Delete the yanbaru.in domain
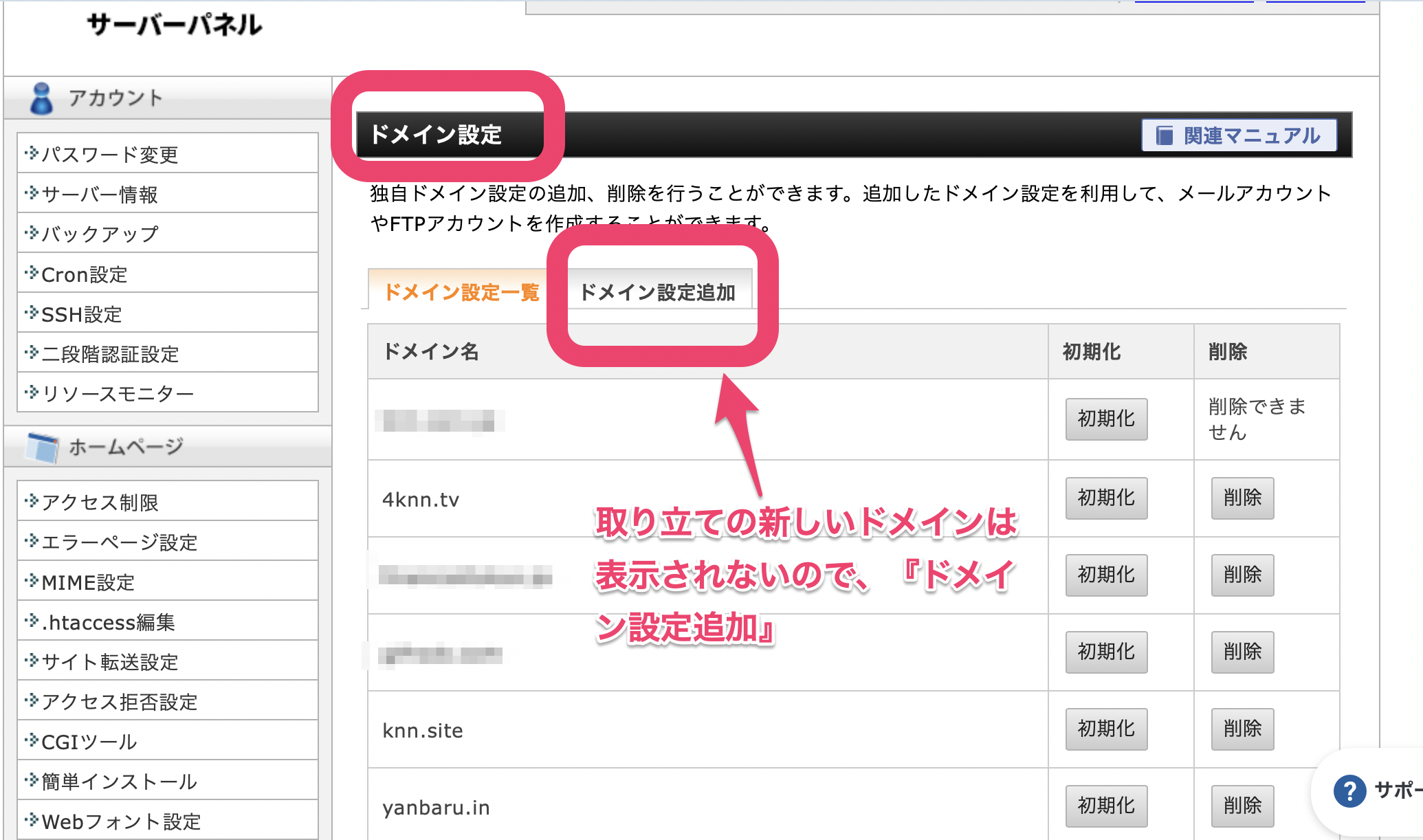 [x=1242, y=805]
